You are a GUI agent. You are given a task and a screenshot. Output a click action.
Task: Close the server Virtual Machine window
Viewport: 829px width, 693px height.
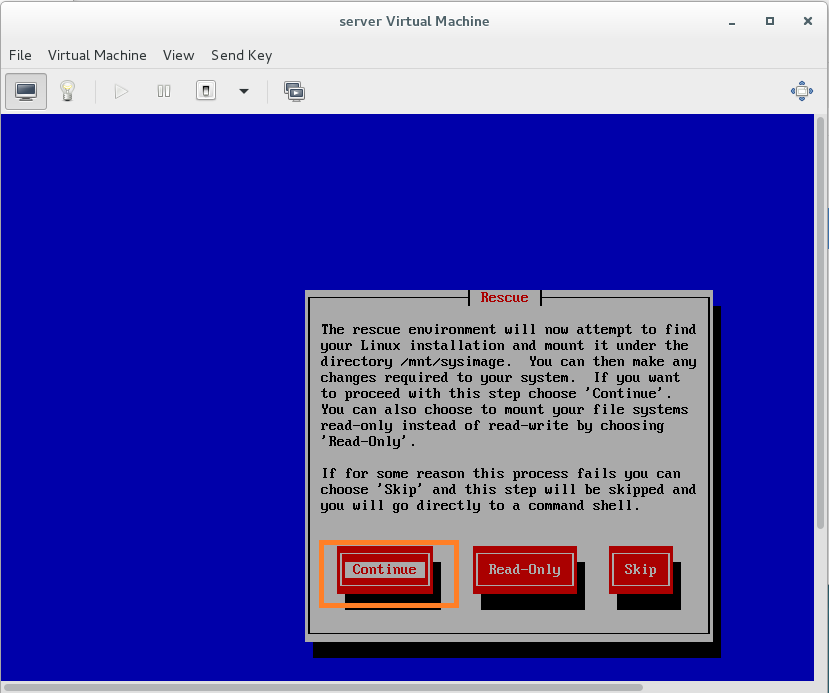(x=805, y=21)
